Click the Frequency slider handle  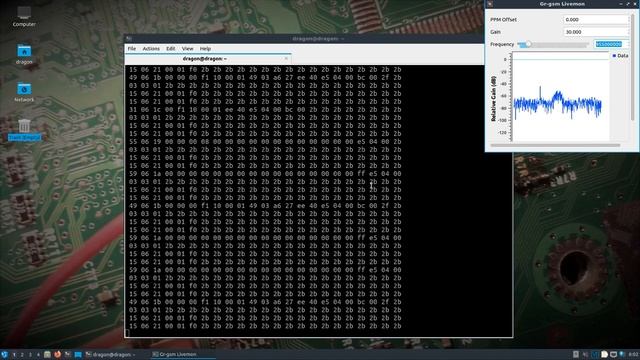[x=528, y=44]
